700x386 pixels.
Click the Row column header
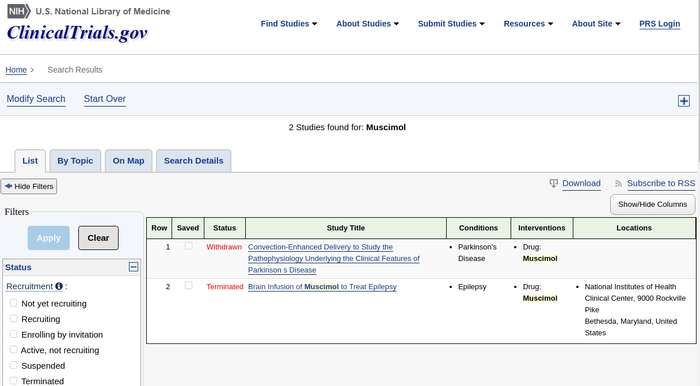pos(159,228)
